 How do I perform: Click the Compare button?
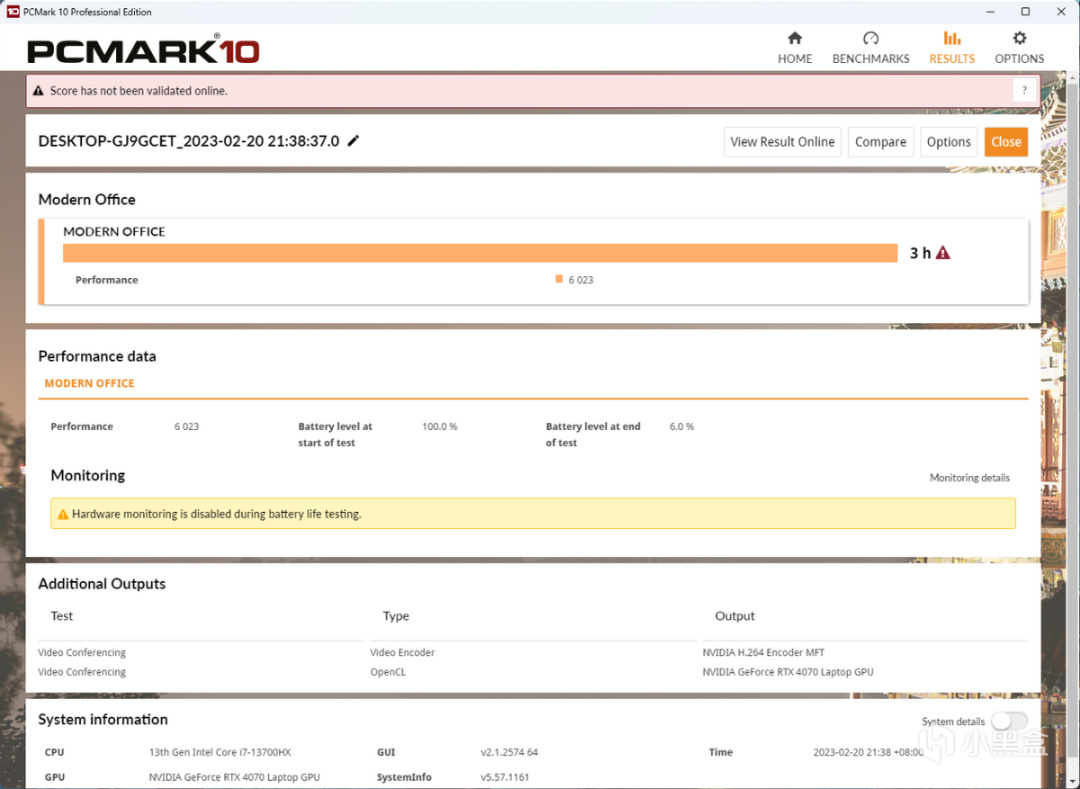tap(880, 142)
